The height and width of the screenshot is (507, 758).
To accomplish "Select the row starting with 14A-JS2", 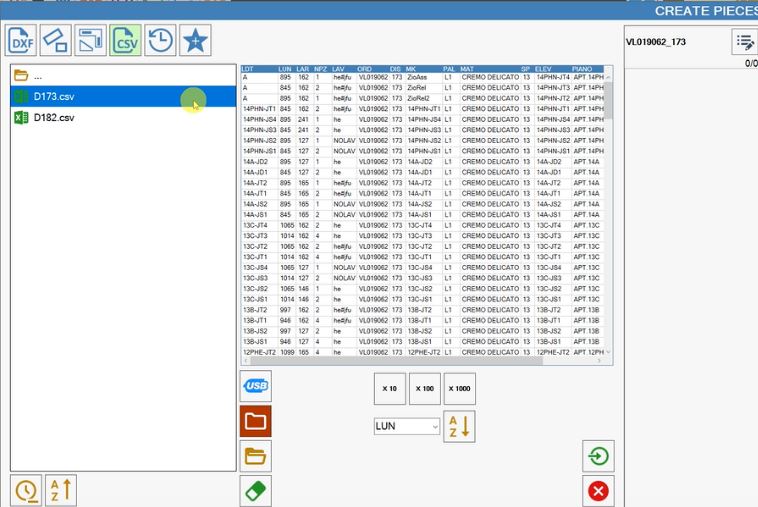I will click(x=423, y=204).
